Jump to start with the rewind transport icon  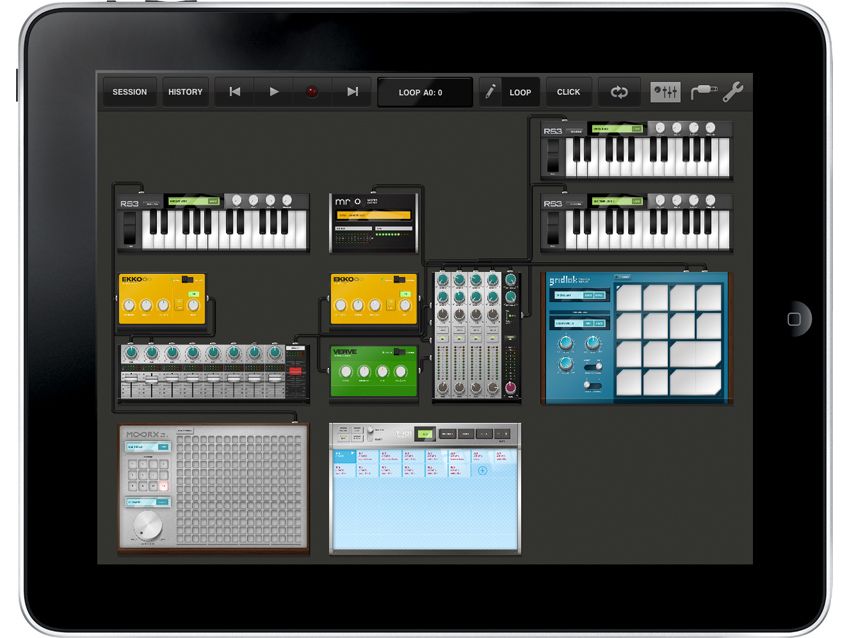(234, 91)
